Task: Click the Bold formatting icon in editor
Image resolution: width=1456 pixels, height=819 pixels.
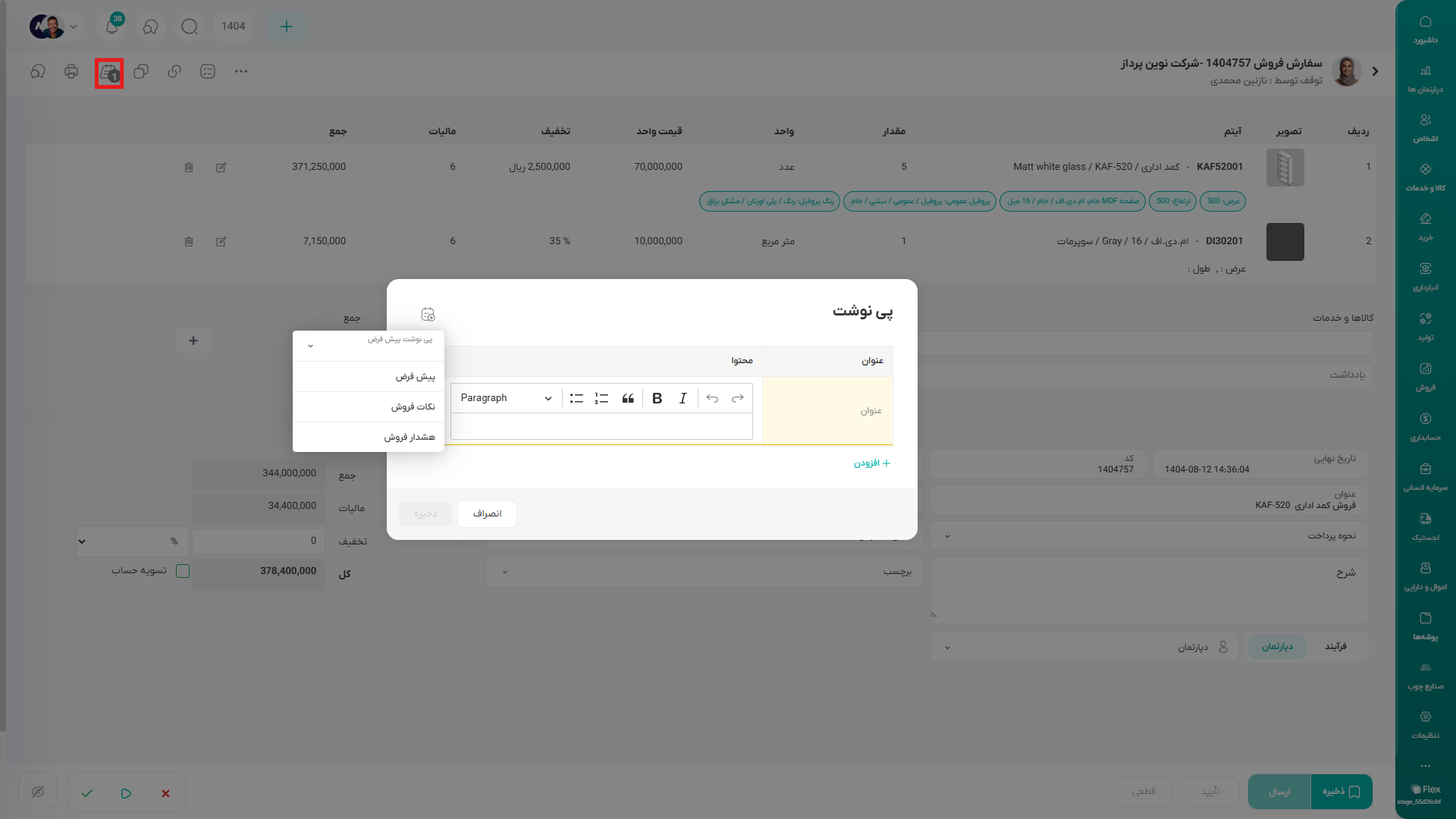Action: 657,398
